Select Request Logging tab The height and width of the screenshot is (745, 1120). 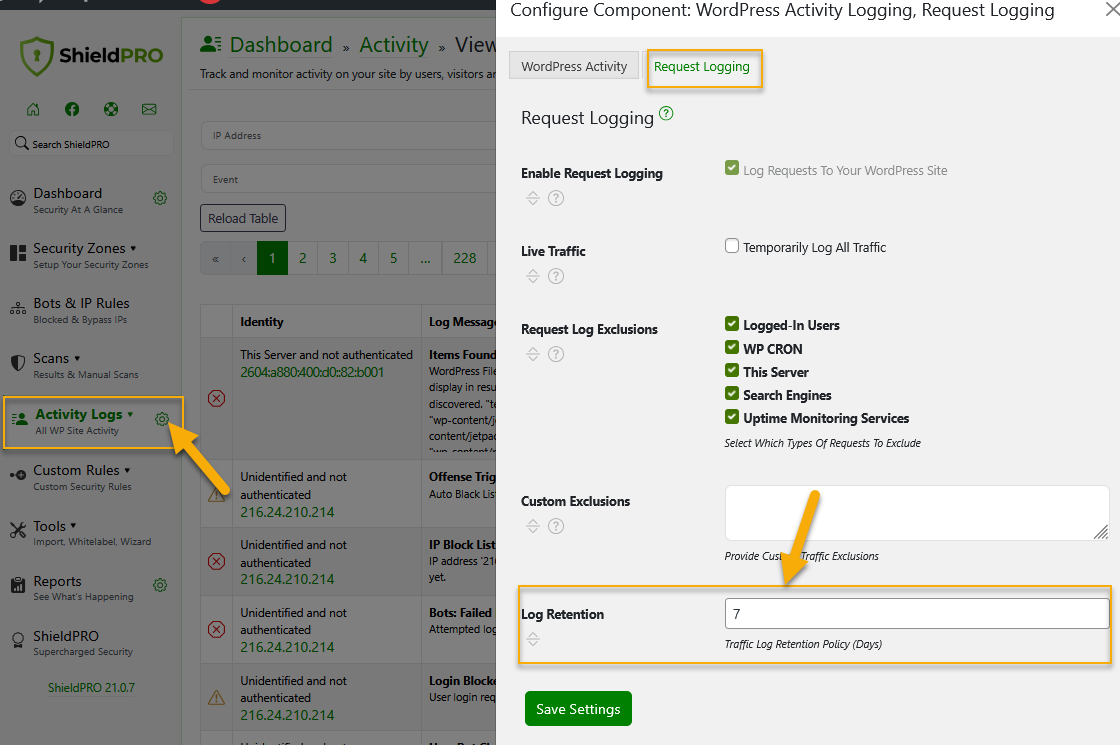tap(702, 66)
